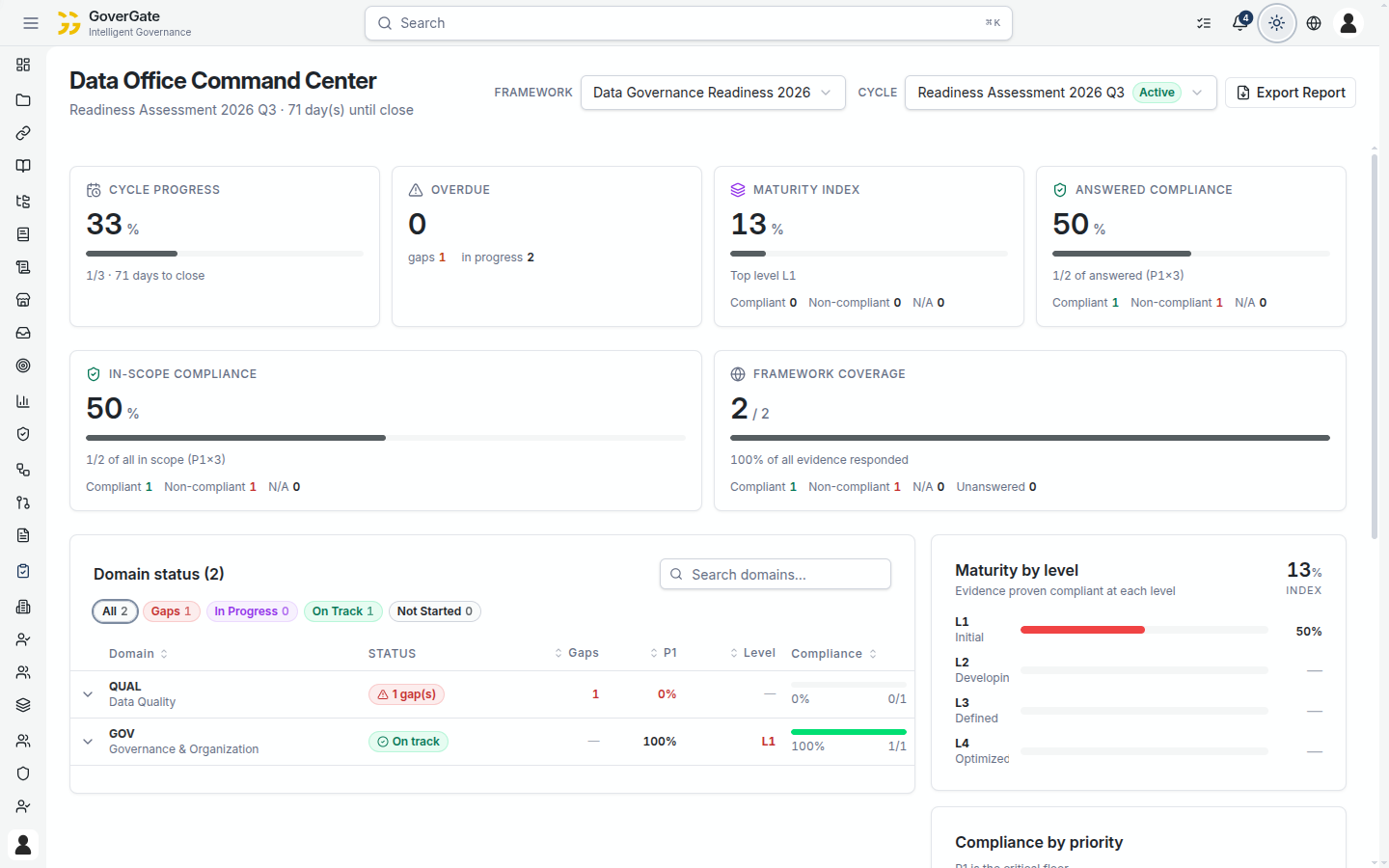This screenshot has width=1389, height=868.
Task: Open the open-book sidebar icon
Action: 23,166
